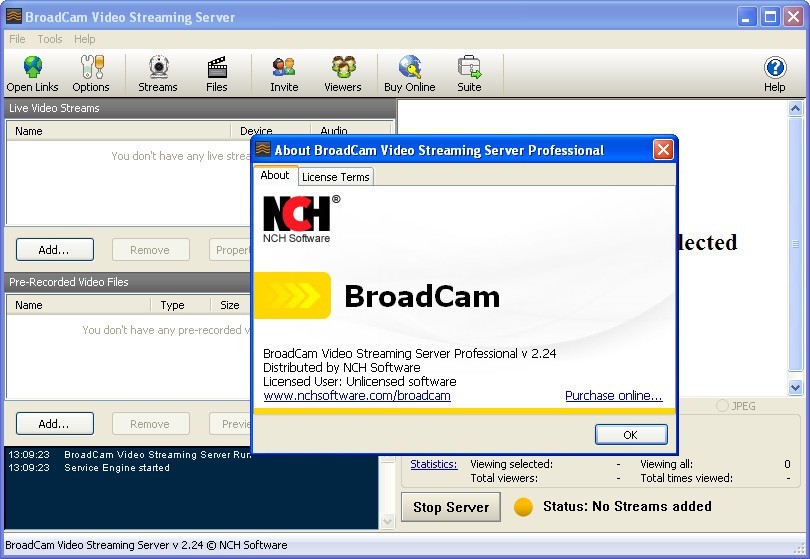Image resolution: width=810 pixels, height=559 pixels.
Task: Open Help from the toolbar icon
Action: tap(775, 74)
